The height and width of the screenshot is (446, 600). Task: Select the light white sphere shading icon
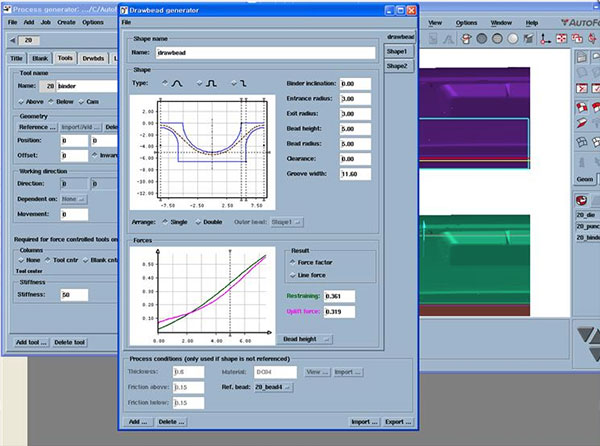click(x=513, y=38)
